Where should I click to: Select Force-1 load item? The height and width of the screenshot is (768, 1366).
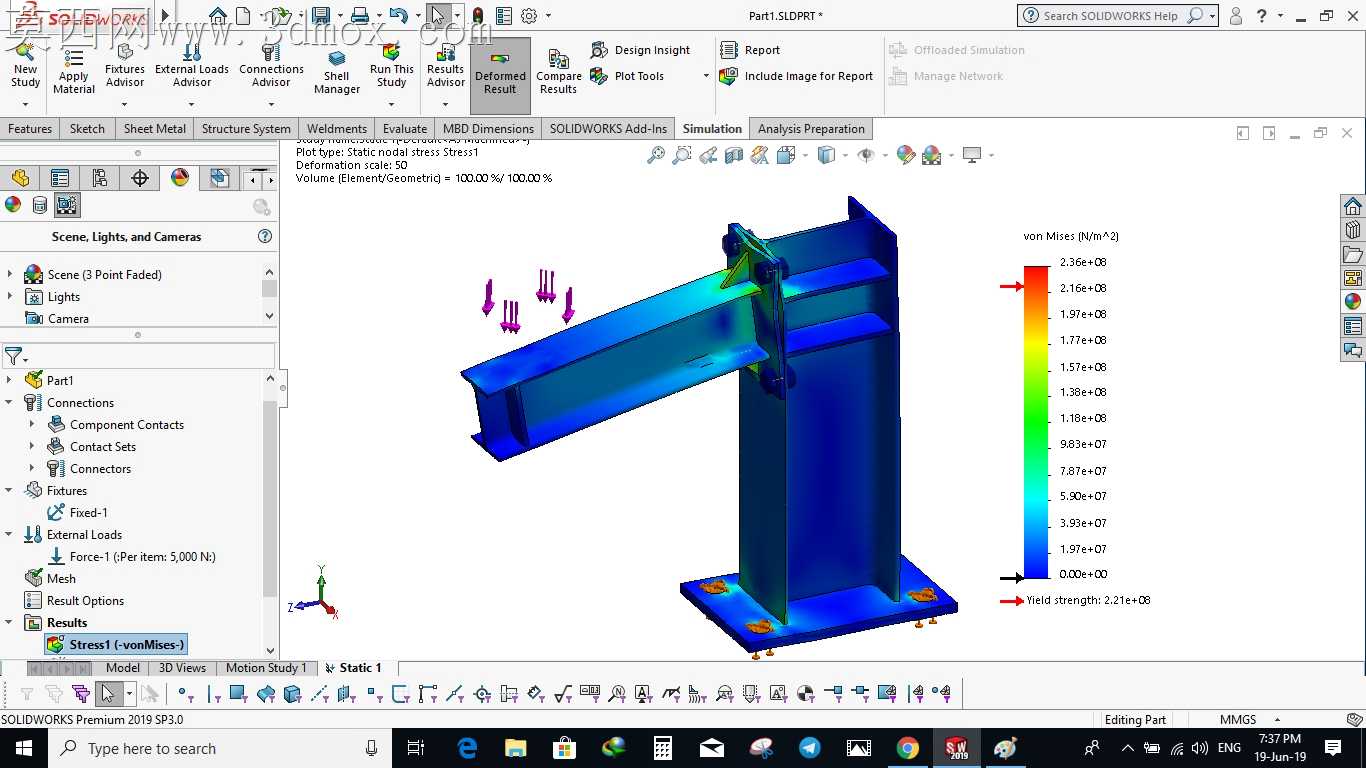[132, 556]
